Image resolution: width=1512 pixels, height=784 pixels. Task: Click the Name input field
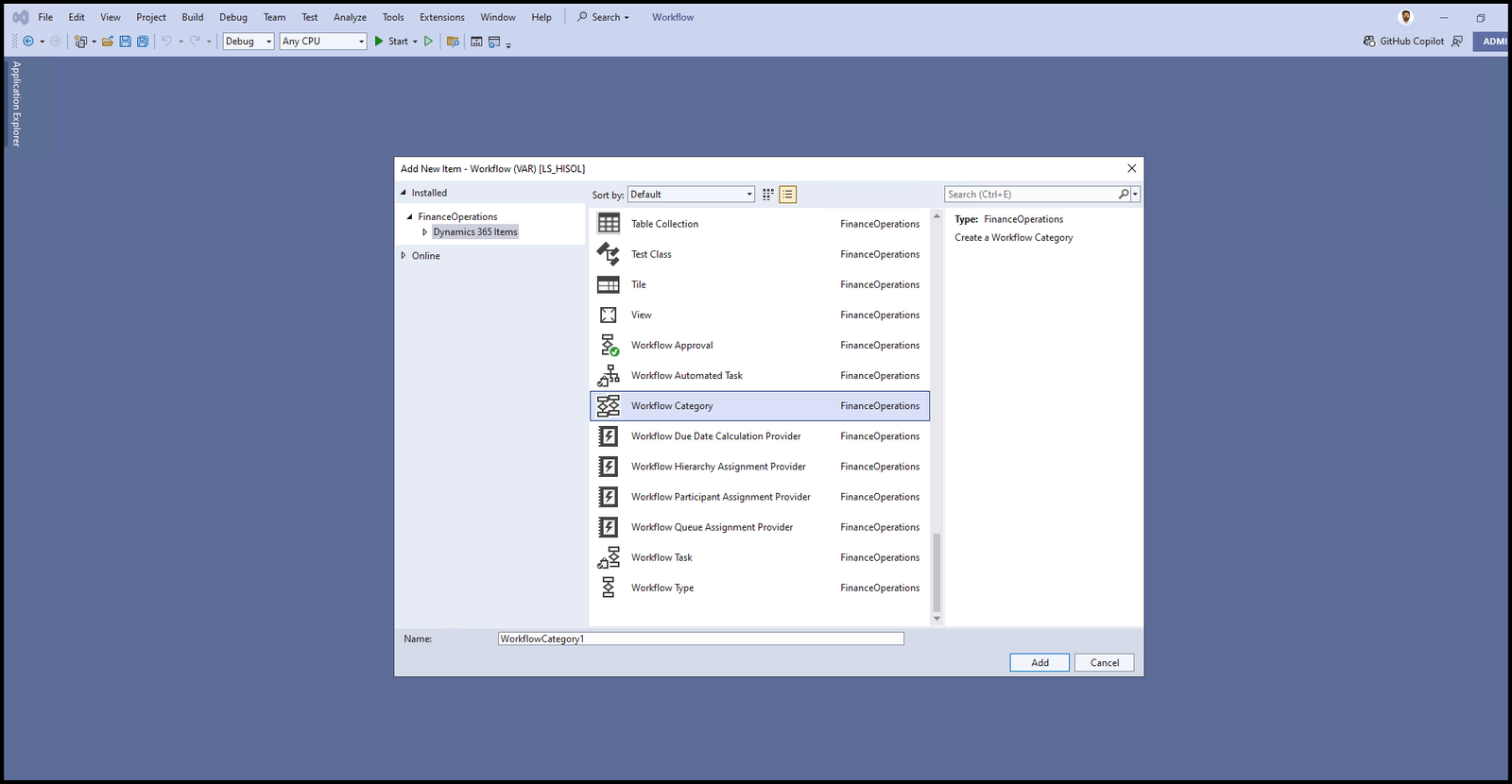[701, 639]
